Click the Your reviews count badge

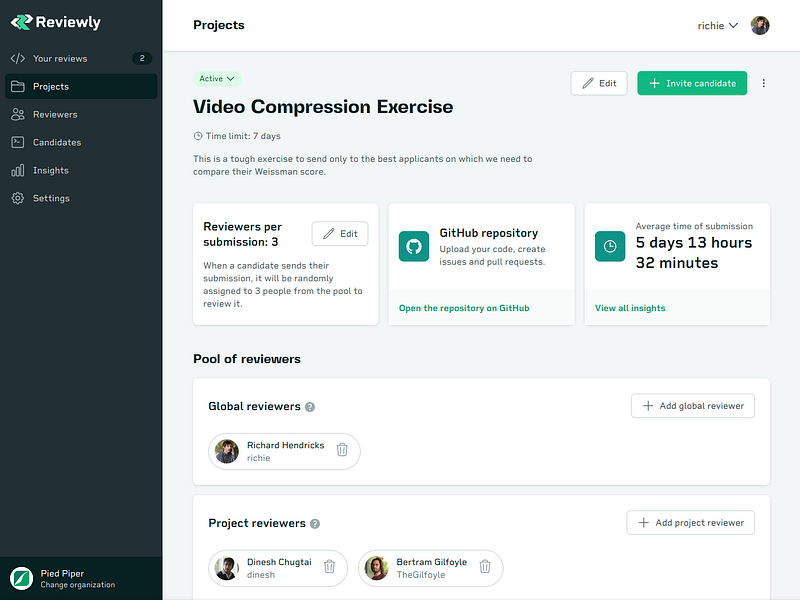click(142, 58)
